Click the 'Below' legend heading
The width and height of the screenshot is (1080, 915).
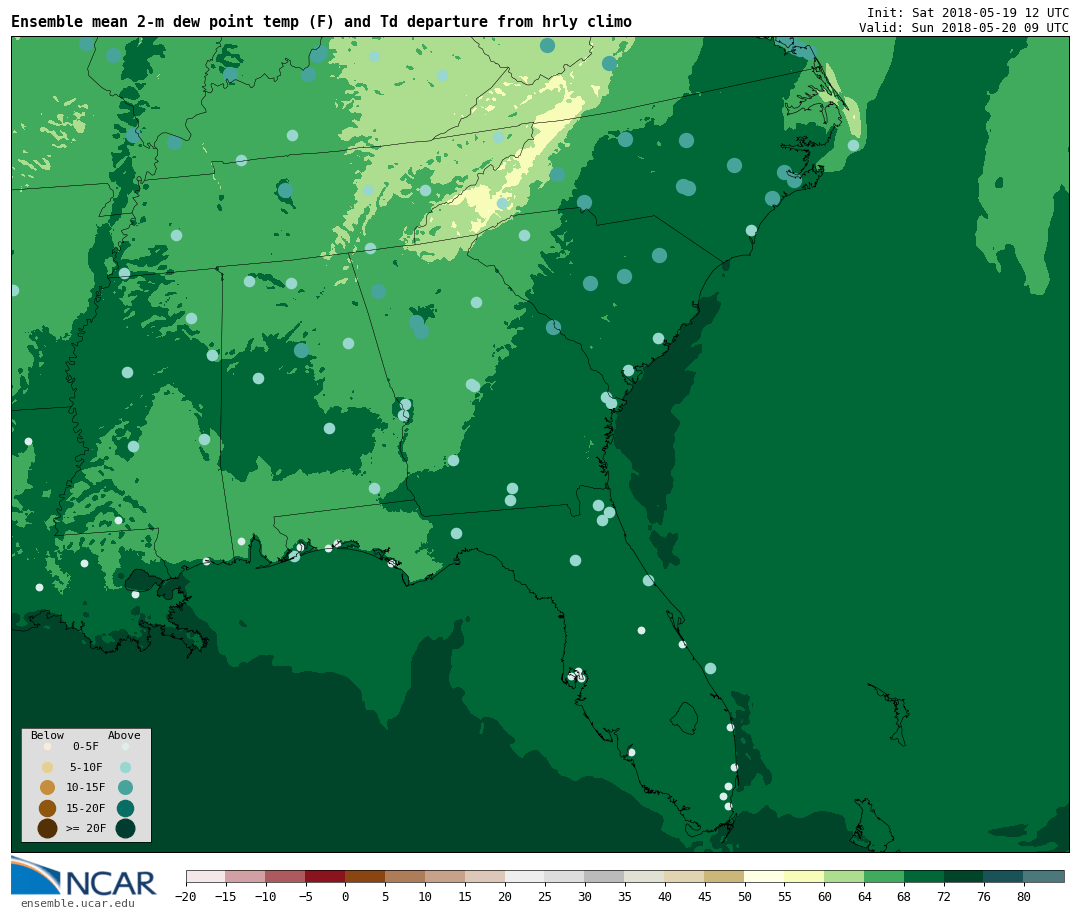[48, 735]
